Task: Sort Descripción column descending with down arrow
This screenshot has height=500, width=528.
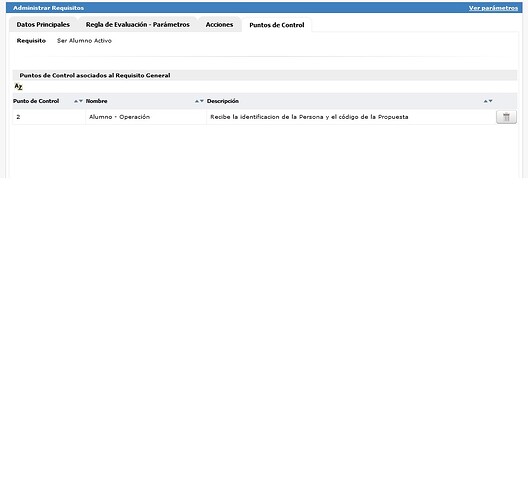Action: tap(490, 101)
